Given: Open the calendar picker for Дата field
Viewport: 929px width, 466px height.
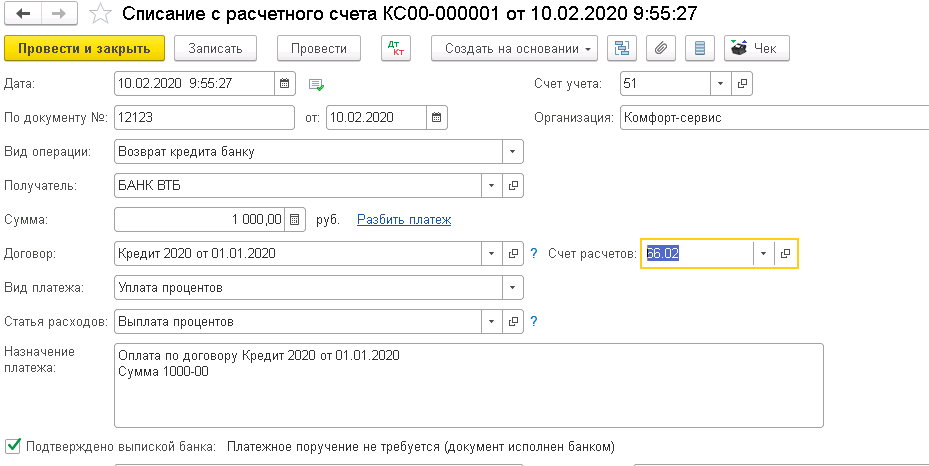Looking at the screenshot, I should pos(284,83).
